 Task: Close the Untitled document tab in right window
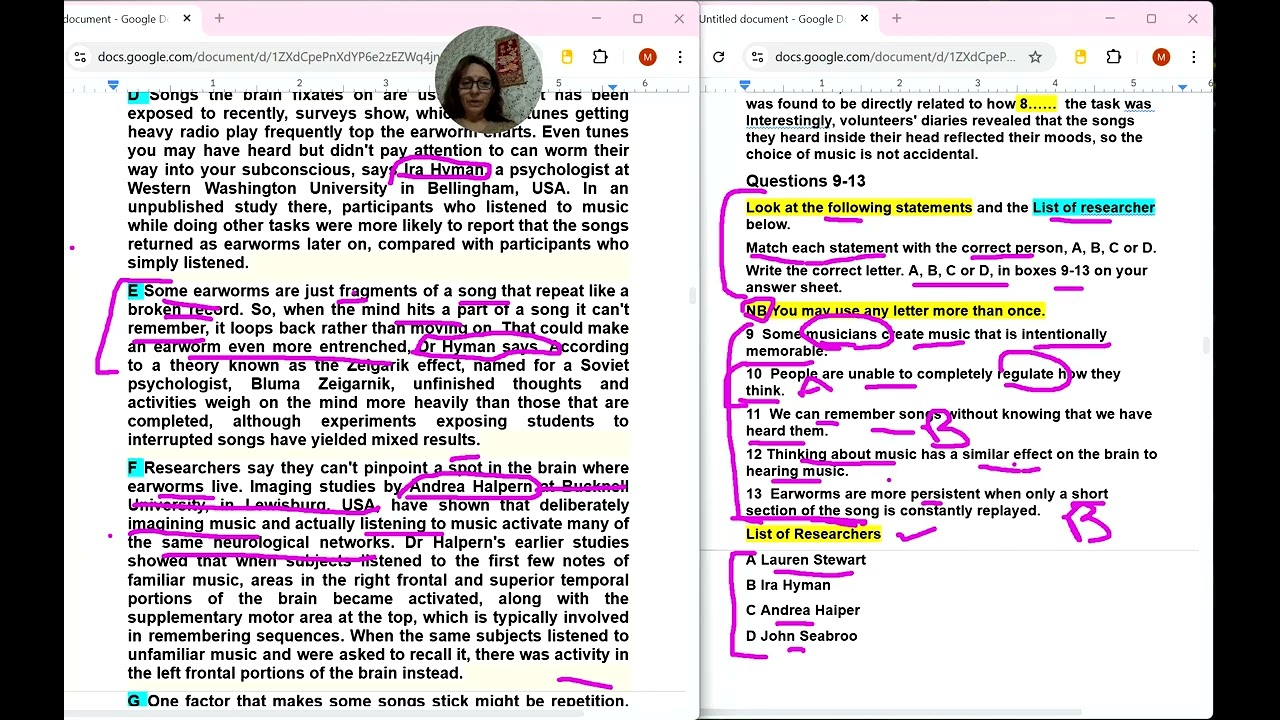point(864,18)
